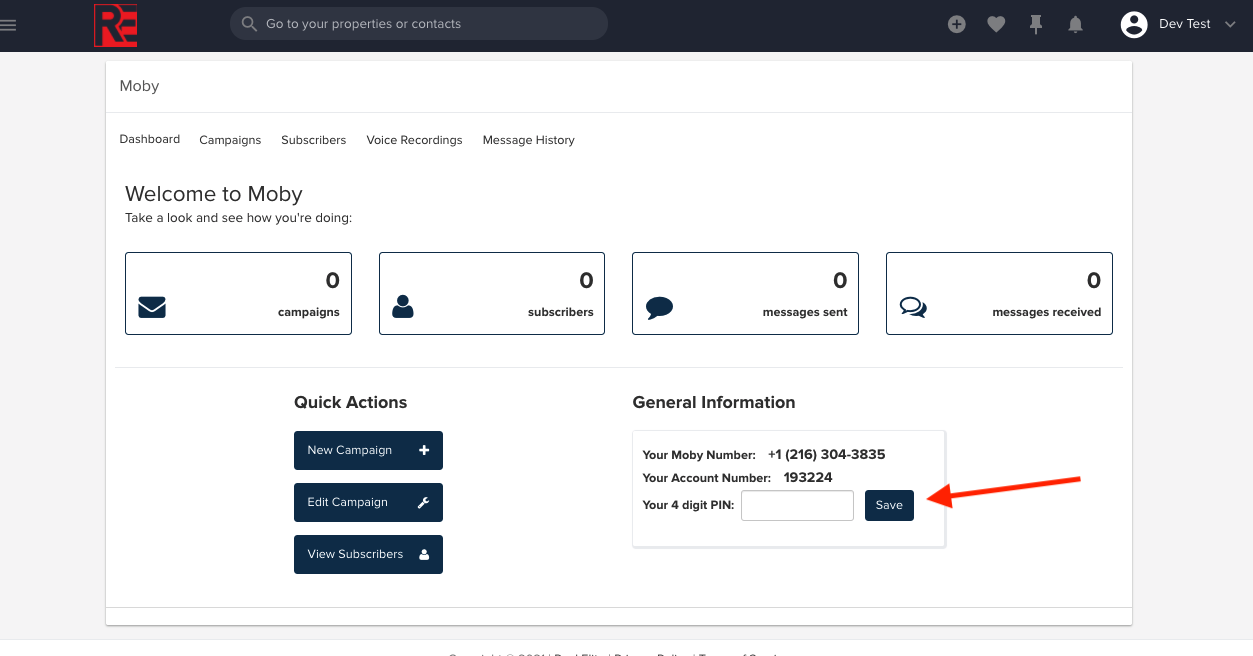This screenshot has width=1253, height=656.
Task: Click the Welcome to Moby heading
Action: [214, 194]
